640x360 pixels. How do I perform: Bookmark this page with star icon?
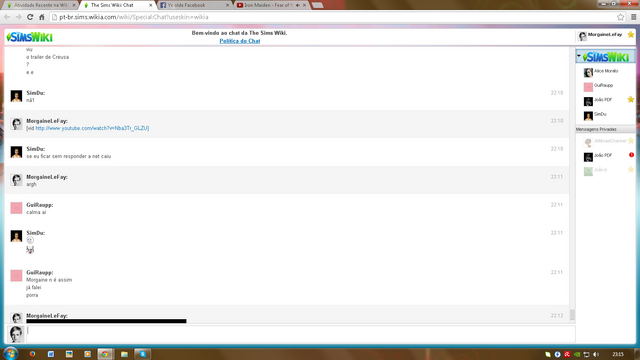click(x=620, y=17)
